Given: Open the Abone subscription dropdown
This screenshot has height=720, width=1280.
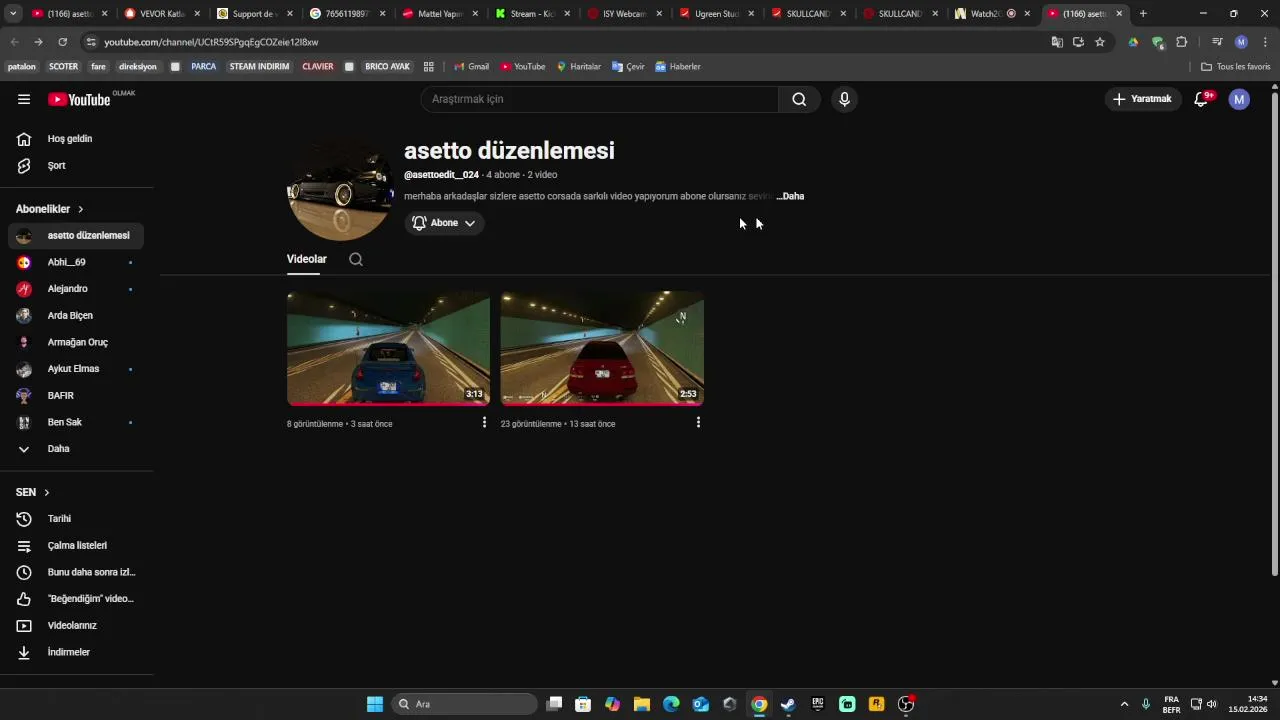Looking at the screenshot, I should [x=444, y=223].
